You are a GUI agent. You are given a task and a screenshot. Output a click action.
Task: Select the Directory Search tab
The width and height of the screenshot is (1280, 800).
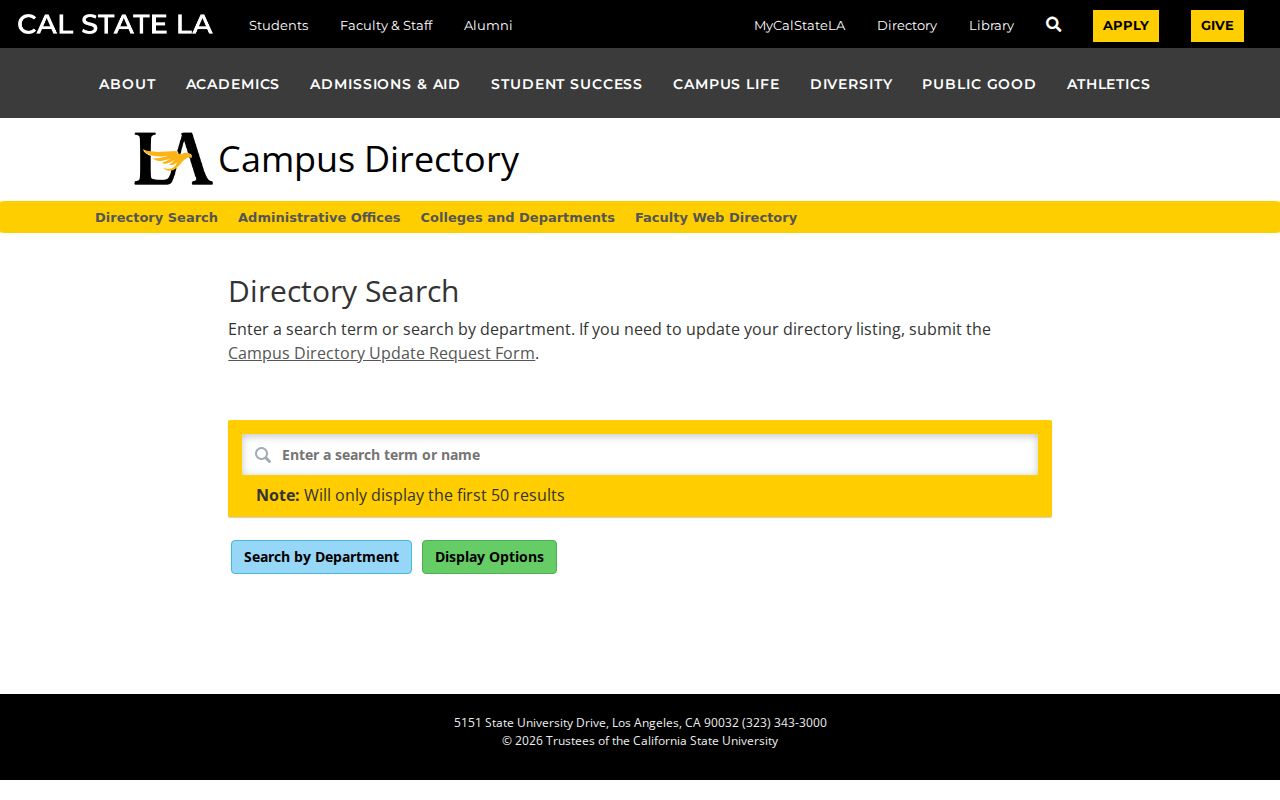coord(156,217)
